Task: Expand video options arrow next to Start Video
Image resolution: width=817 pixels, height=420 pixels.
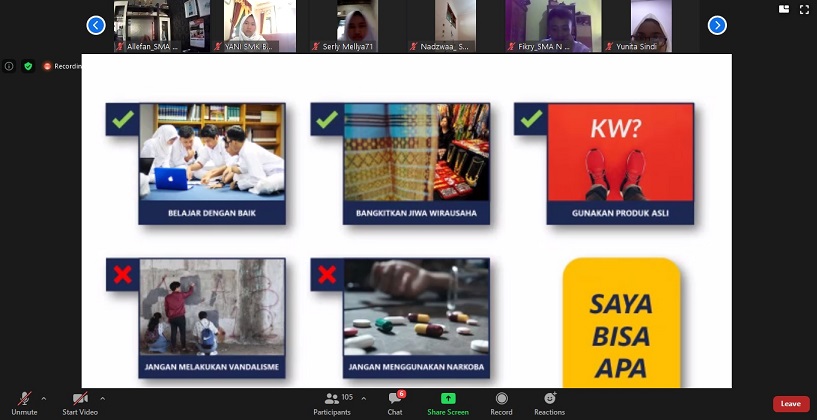Action: point(102,398)
